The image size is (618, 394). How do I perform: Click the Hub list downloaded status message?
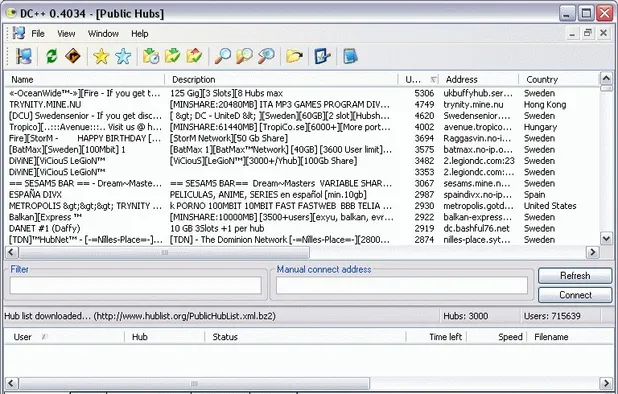tap(140, 316)
